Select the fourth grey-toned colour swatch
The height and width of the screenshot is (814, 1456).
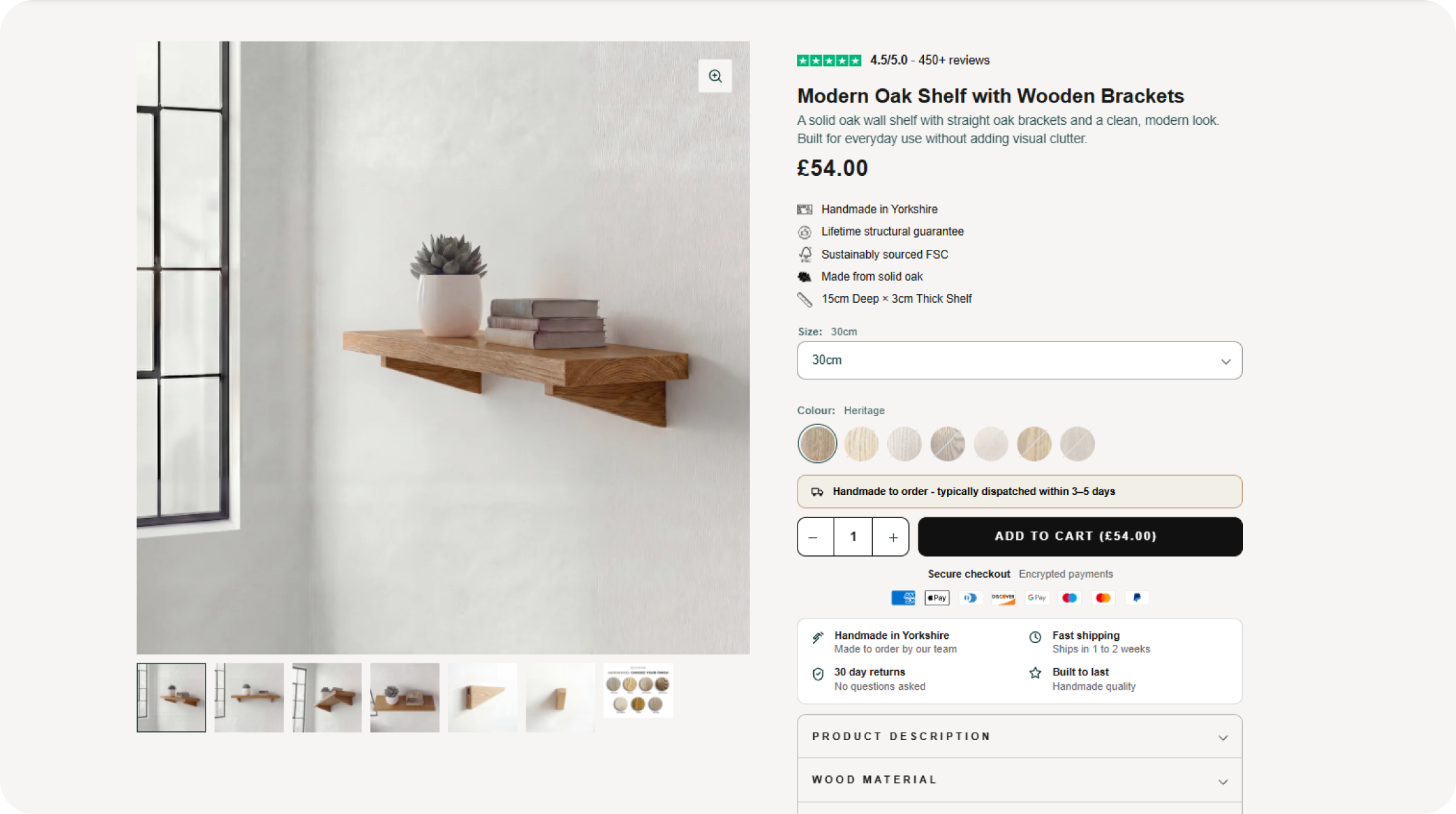tap(948, 444)
